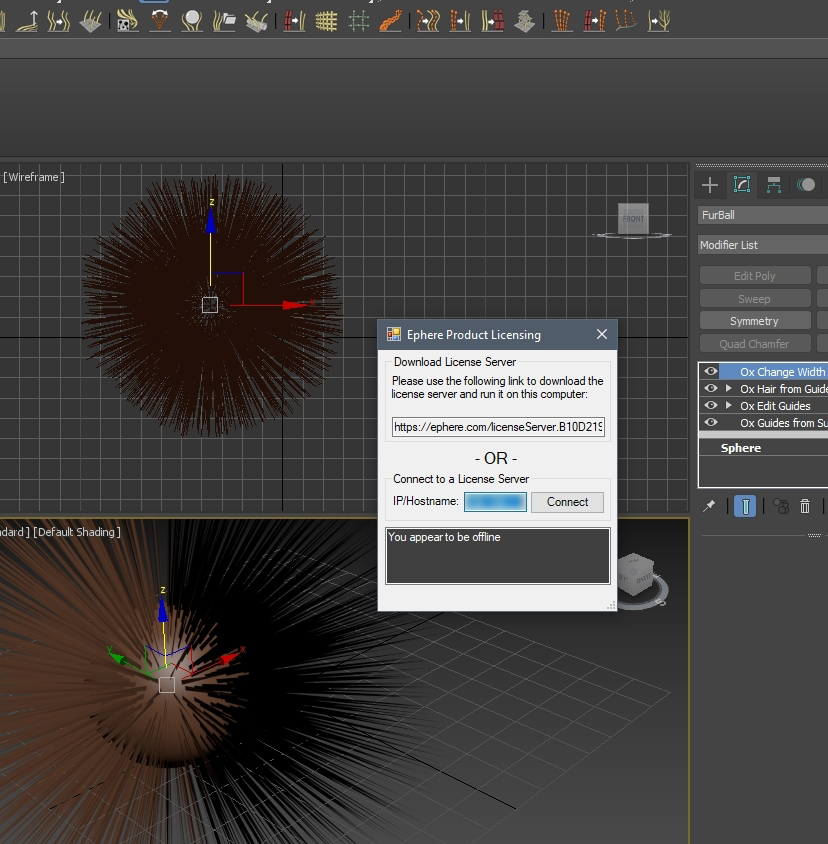Click Make Unique icon below modifier stack

(x=781, y=507)
